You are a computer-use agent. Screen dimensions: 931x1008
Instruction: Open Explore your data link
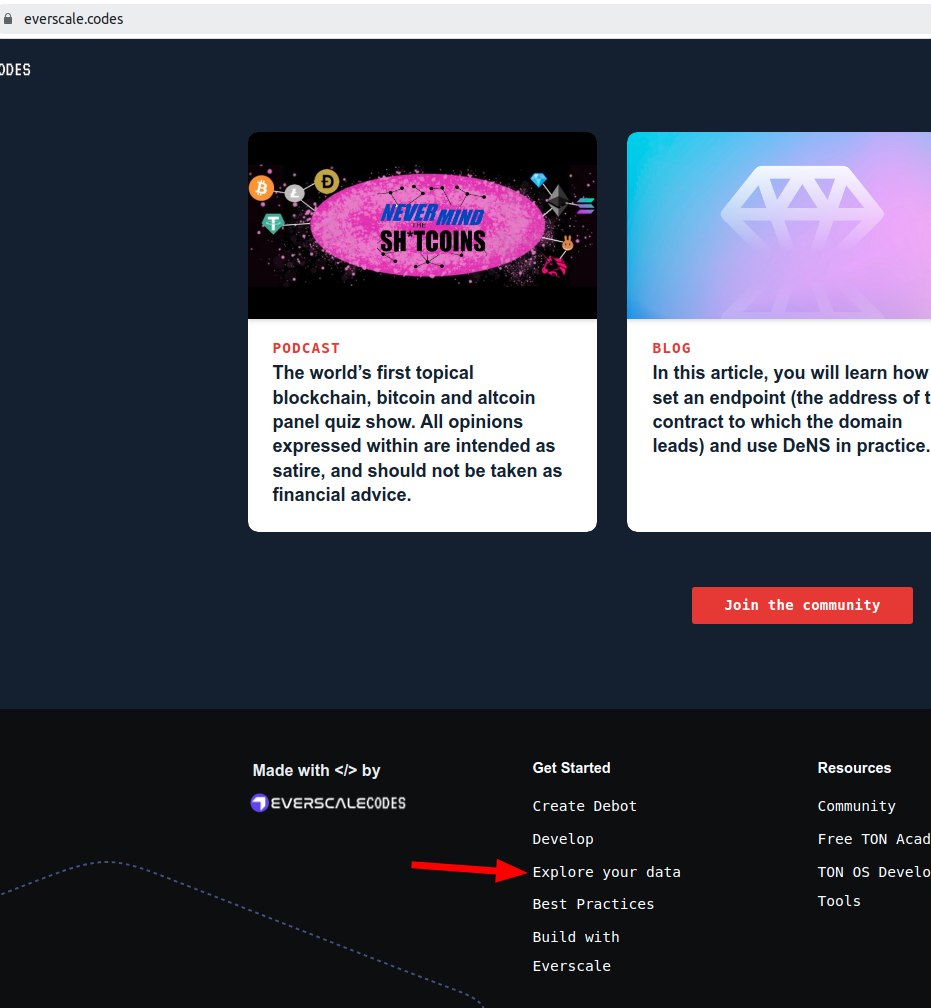point(606,872)
